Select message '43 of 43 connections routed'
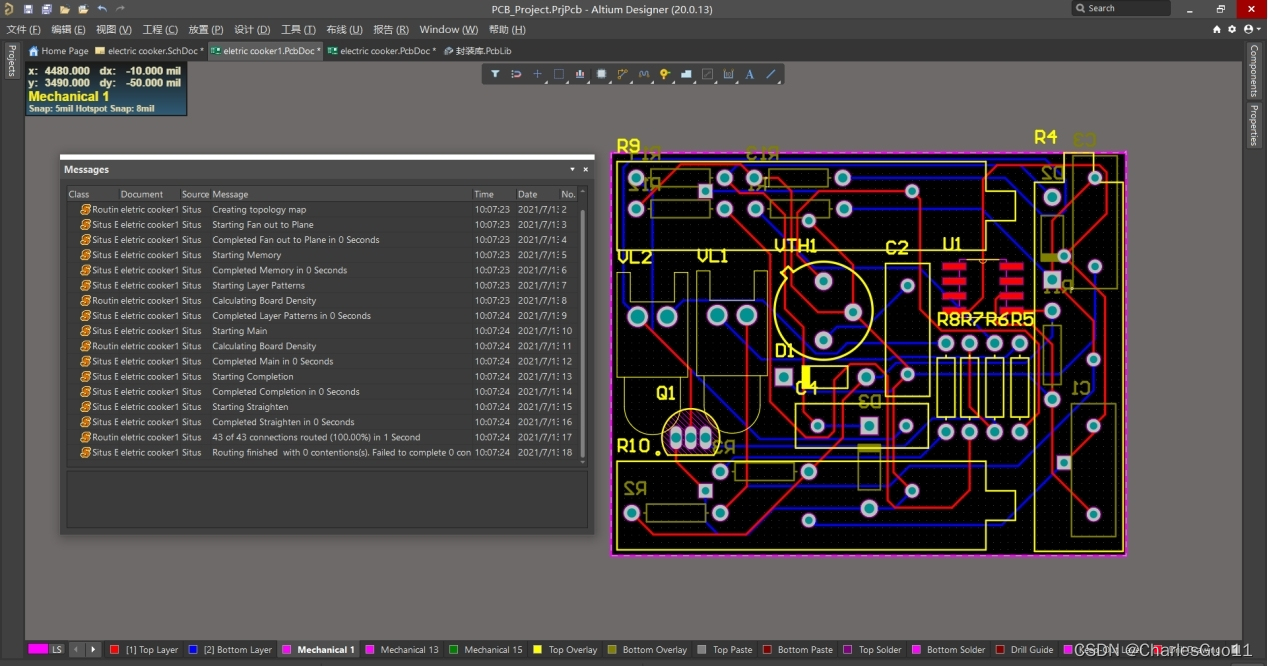 [323, 437]
